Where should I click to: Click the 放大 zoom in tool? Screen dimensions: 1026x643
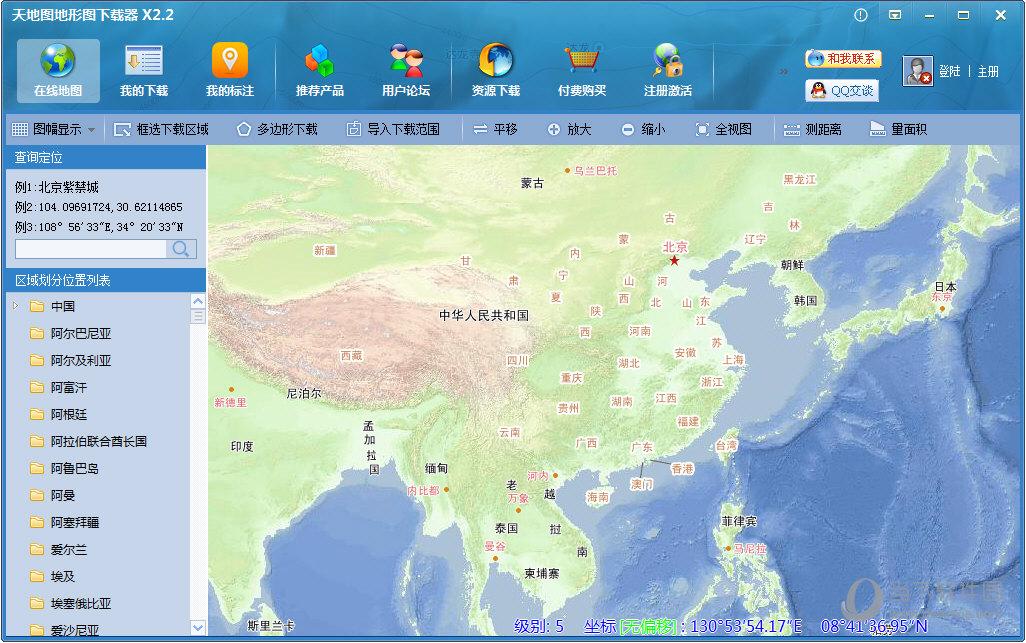(x=569, y=129)
